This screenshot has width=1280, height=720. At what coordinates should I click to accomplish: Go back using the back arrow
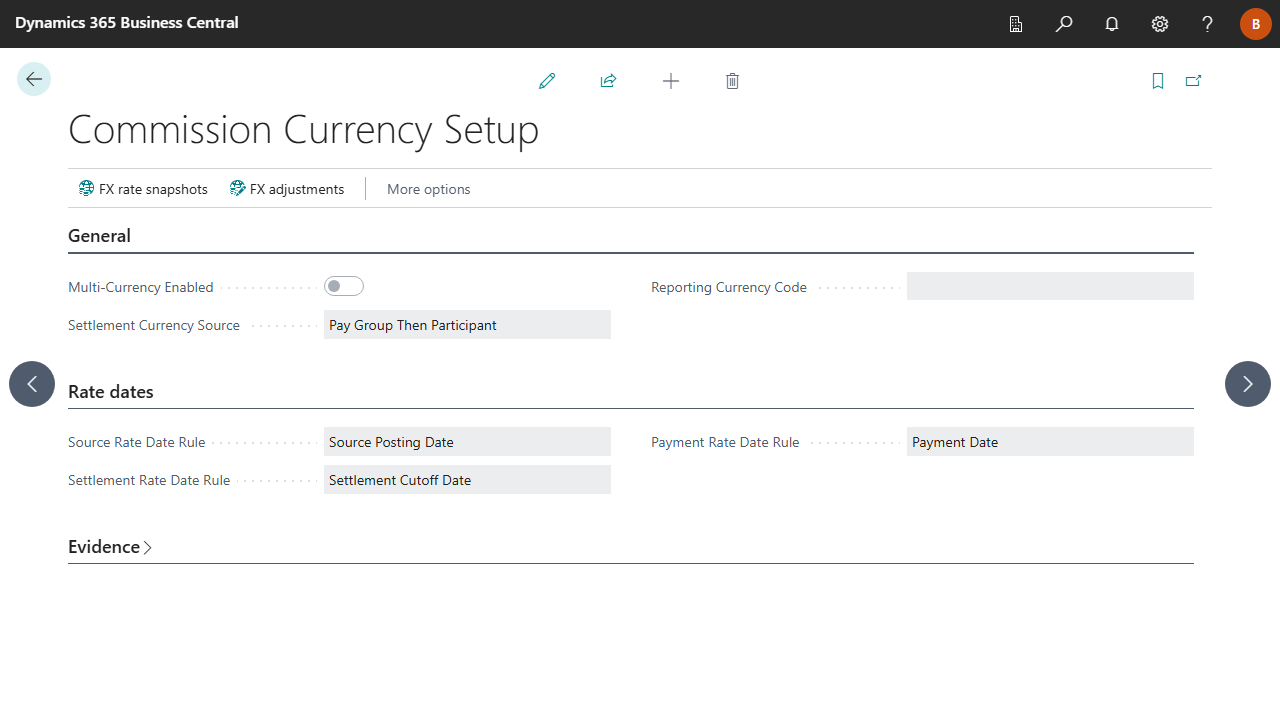tap(34, 79)
